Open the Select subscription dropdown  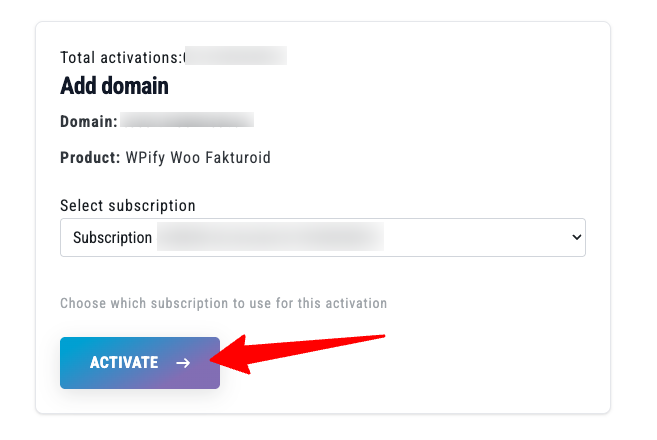click(322, 238)
